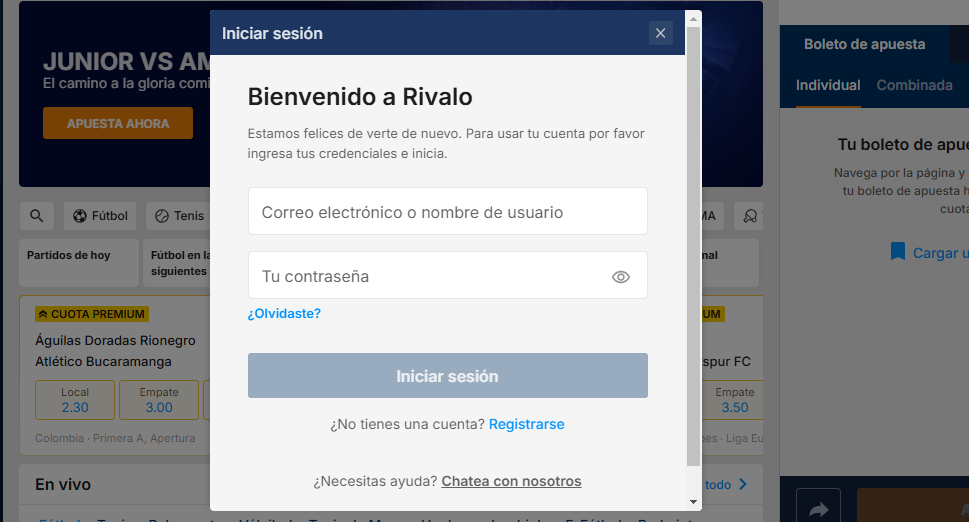The image size is (969, 522).
Task: Select the Fútbol sport filter
Action: click(100, 216)
